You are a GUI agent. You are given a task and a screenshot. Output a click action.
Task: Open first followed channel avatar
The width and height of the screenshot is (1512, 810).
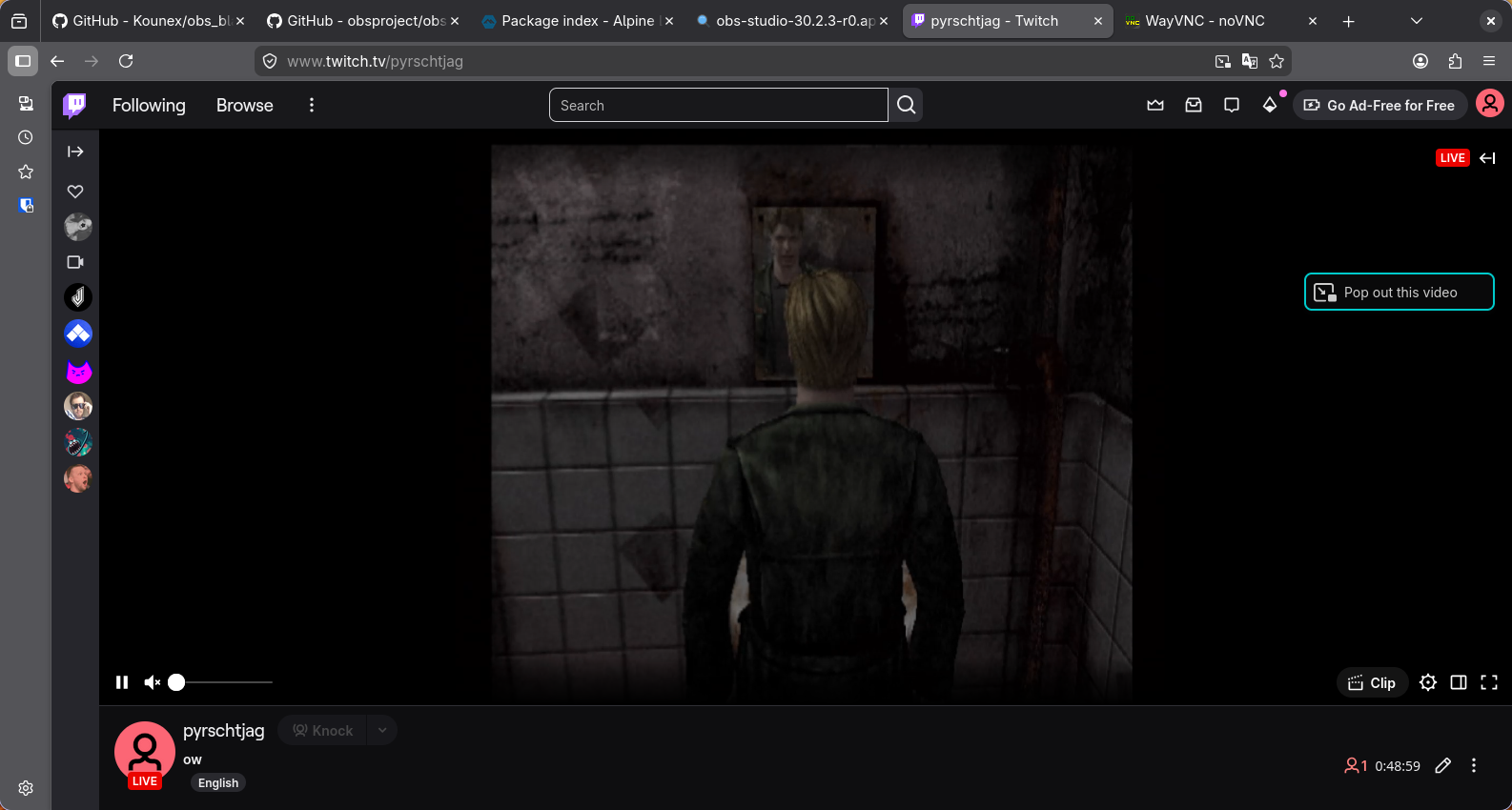coord(78,227)
